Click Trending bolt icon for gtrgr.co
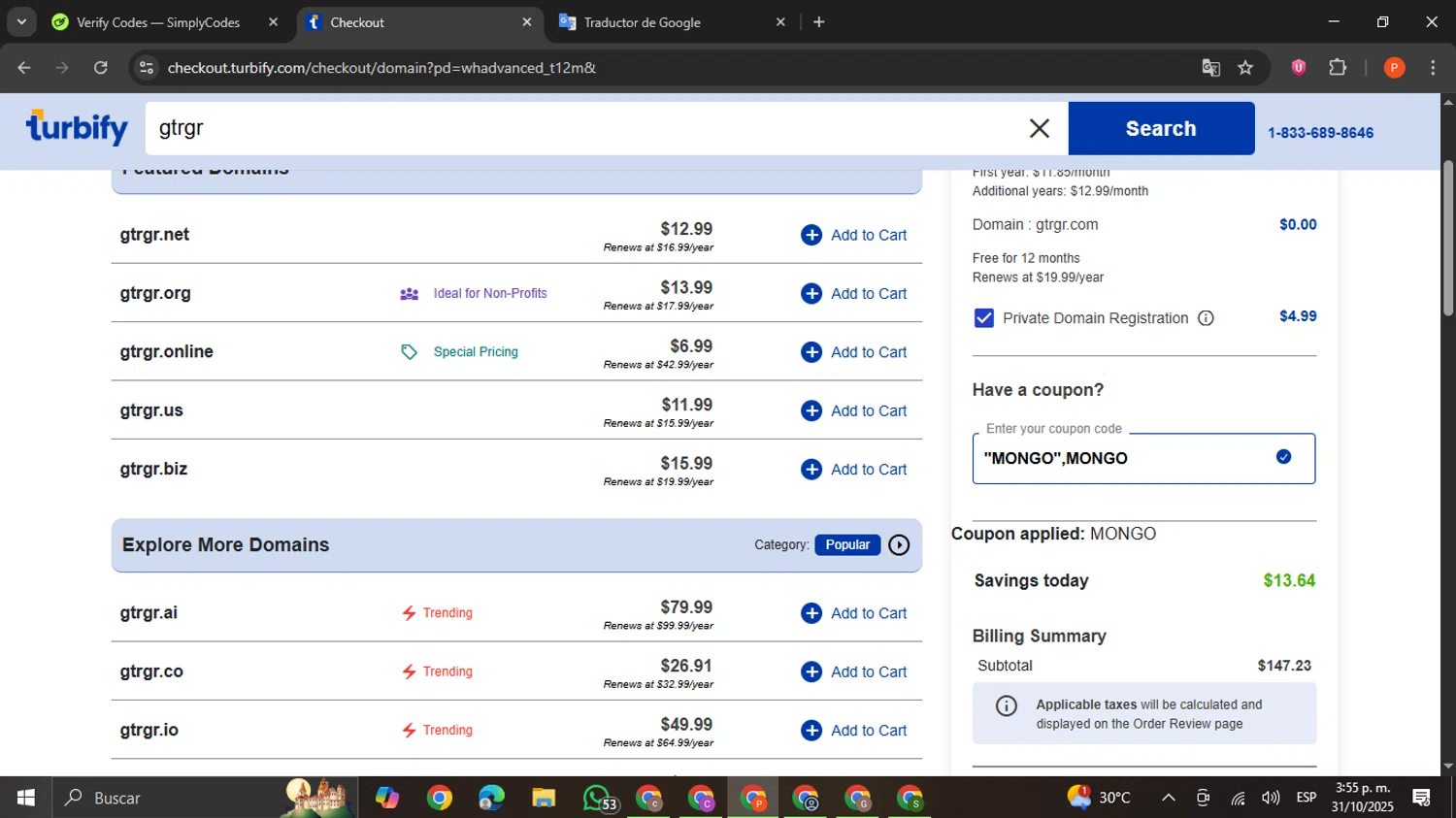 coord(410,671)
